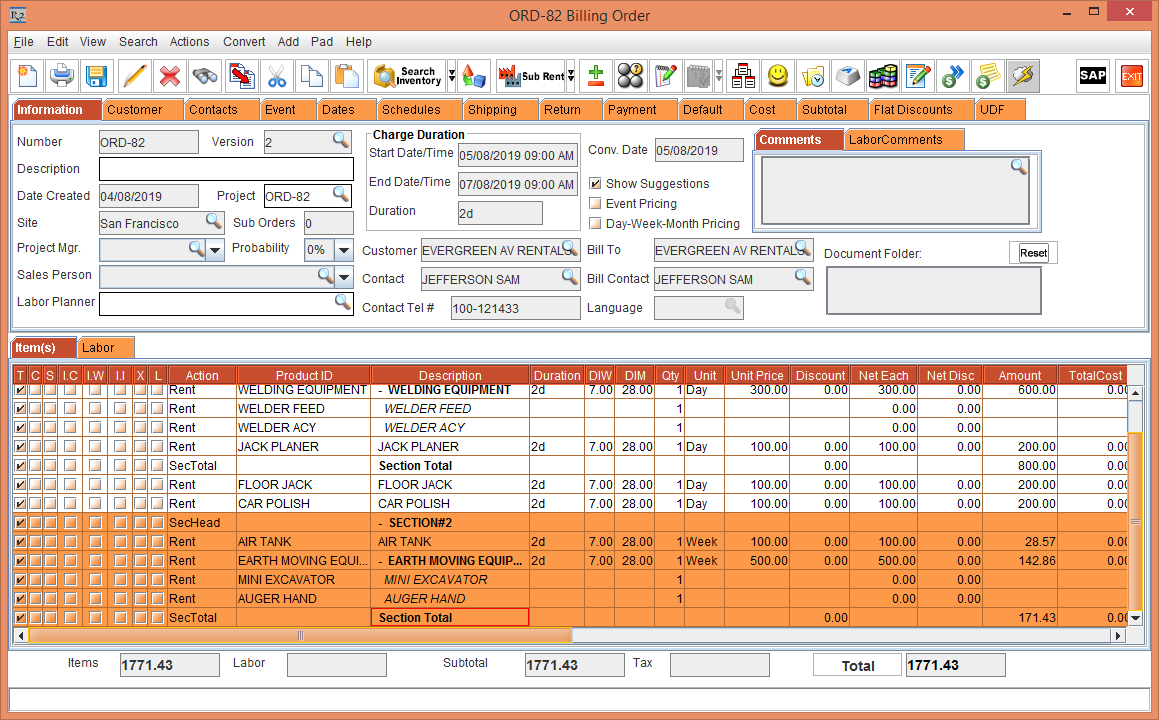Switch to the Flat Discounts tab

point(911,110)
